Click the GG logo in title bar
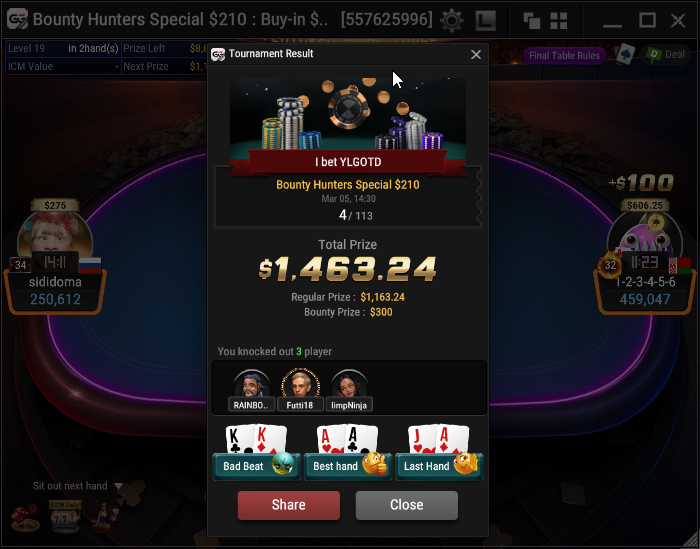 pyautogui.click(x=17, y=20)
